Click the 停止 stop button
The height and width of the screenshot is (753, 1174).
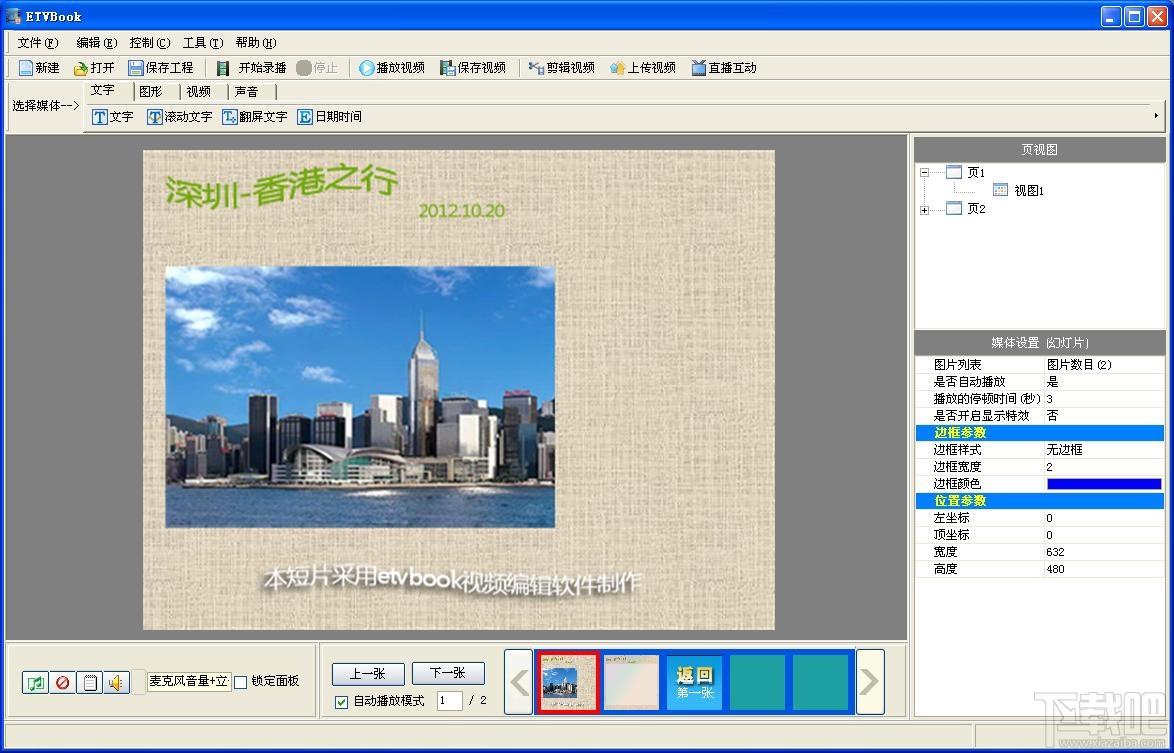click(317, 68)
